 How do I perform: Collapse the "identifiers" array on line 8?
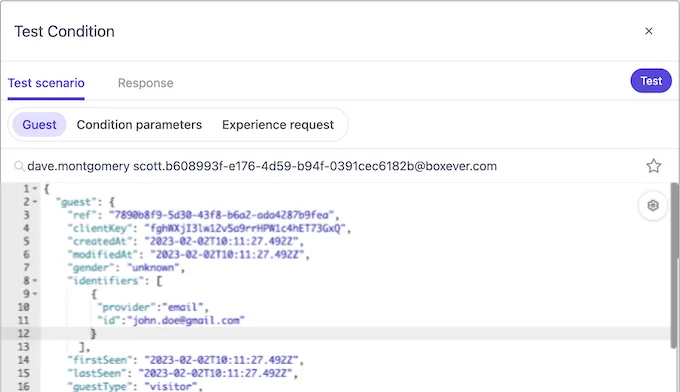point(35,281)
